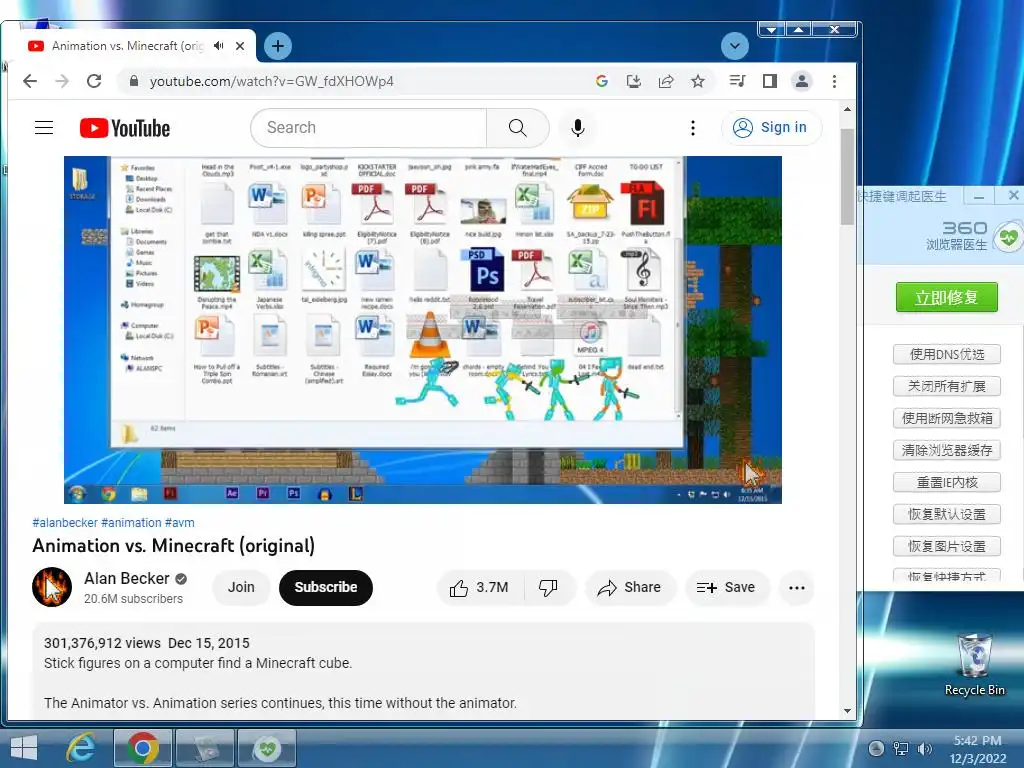Click the install app icon in address bar
The image size is (1024, 768).
pyautogui.click(x=633, y=81)
